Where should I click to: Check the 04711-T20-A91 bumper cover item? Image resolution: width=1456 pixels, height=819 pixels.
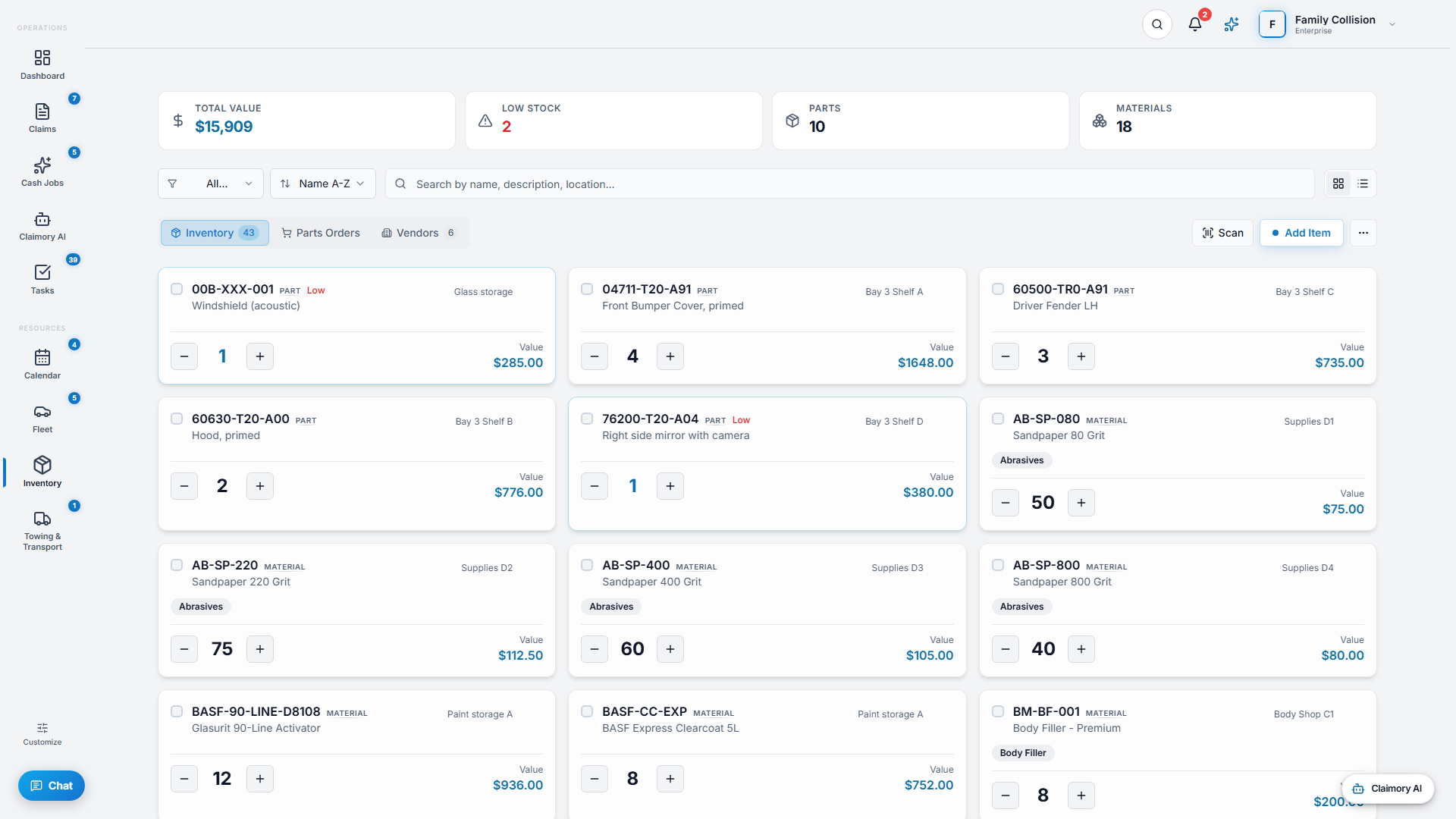(587, 289)
